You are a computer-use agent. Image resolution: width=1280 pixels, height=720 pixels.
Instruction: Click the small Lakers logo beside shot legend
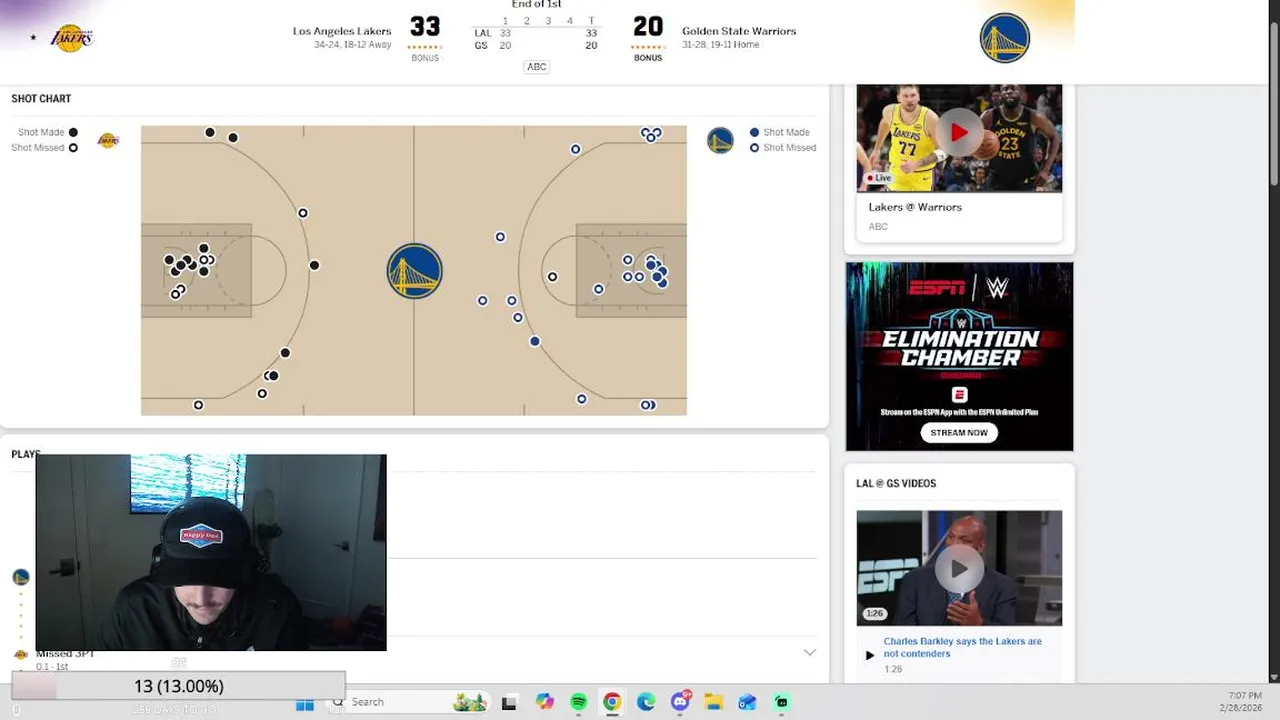[x=108, y=140]
